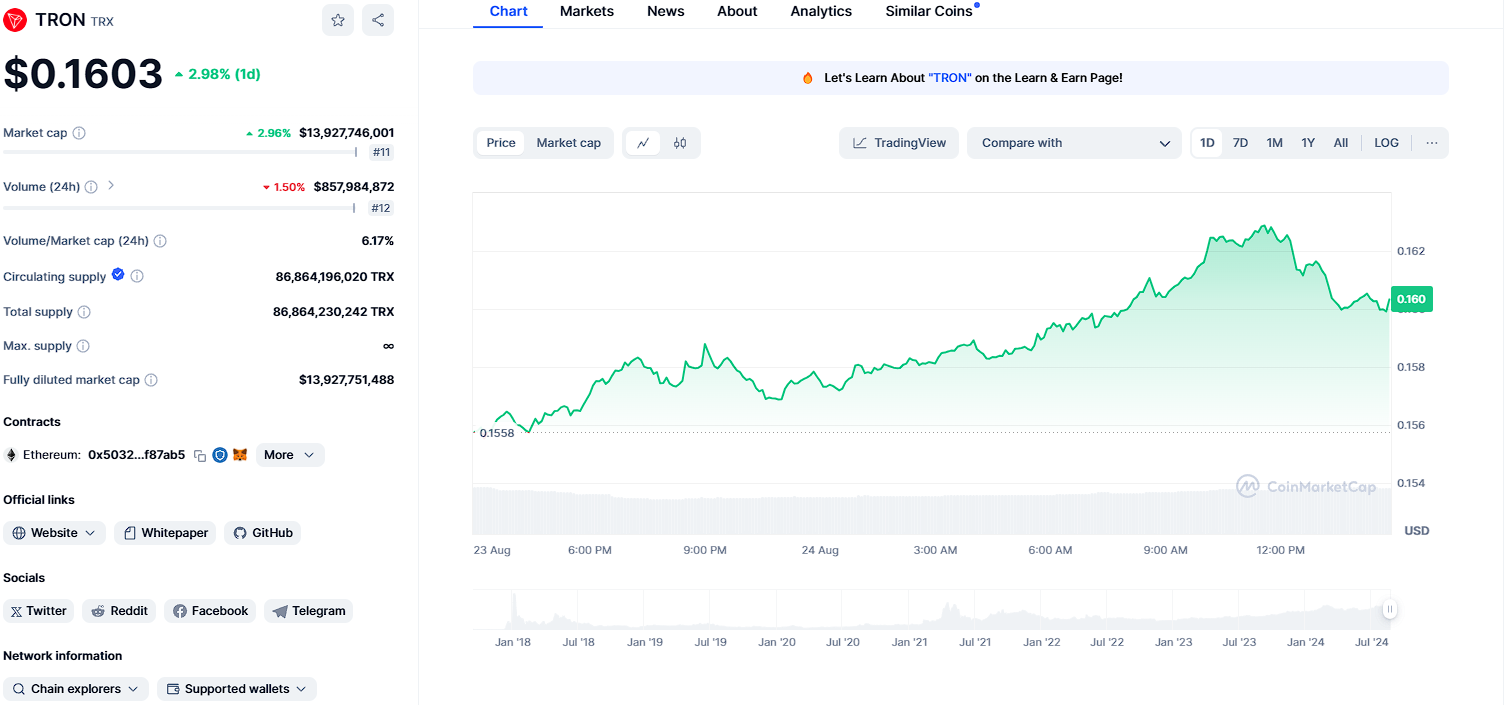Set chart range to 1Y
This screenshot has height=705, width=1504.
point(1308,143)
